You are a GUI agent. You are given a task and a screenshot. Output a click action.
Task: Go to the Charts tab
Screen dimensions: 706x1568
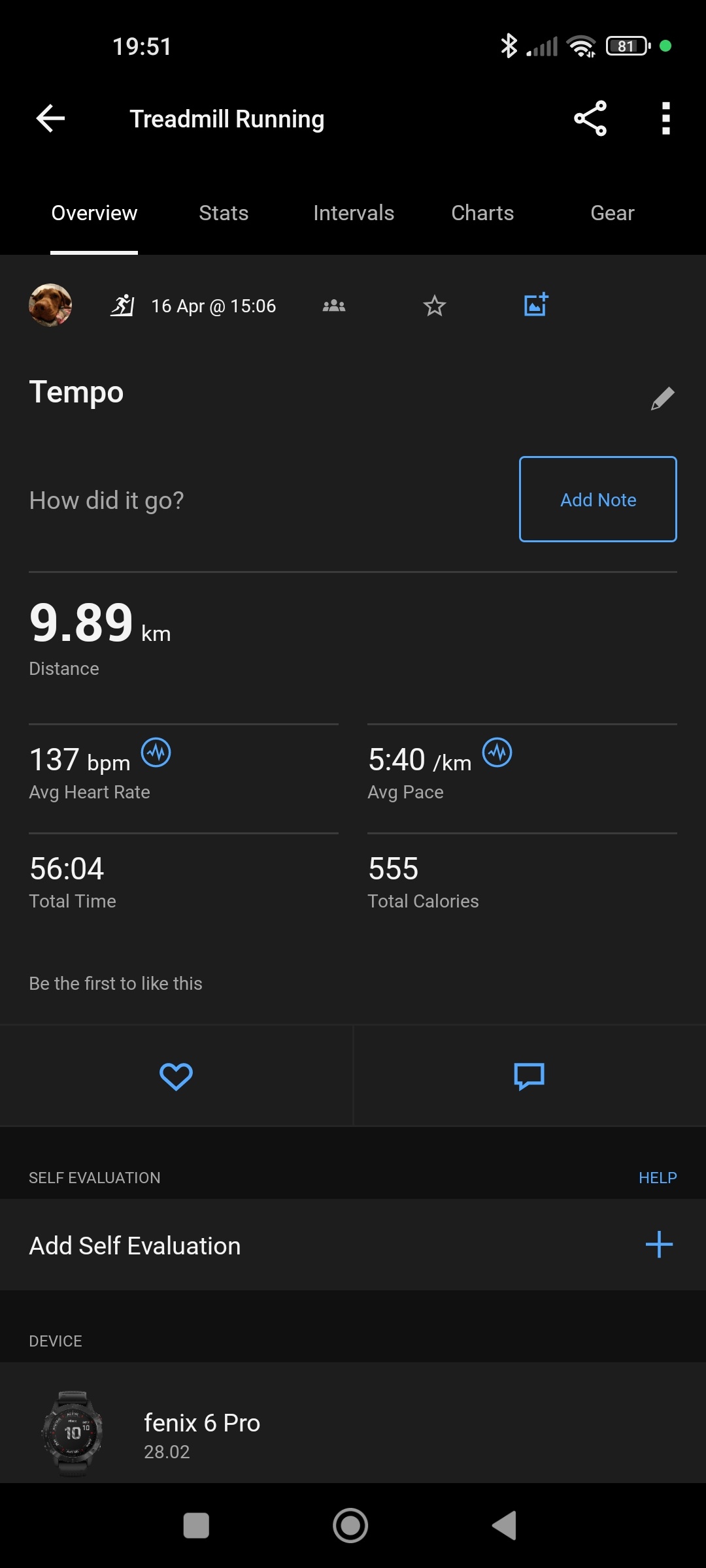(482, 213)
